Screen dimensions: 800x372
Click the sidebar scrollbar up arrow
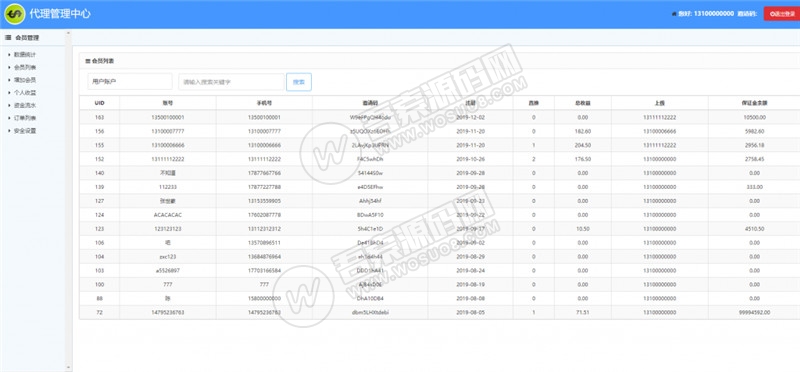(68, 33)
